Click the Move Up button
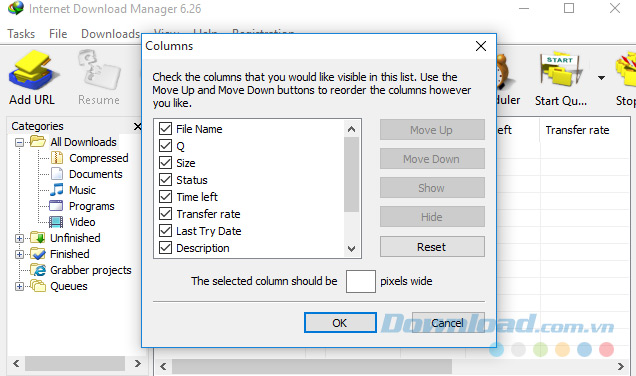Image resolution: width=636 pixels, height=376 pixels. tap(432, 130)
